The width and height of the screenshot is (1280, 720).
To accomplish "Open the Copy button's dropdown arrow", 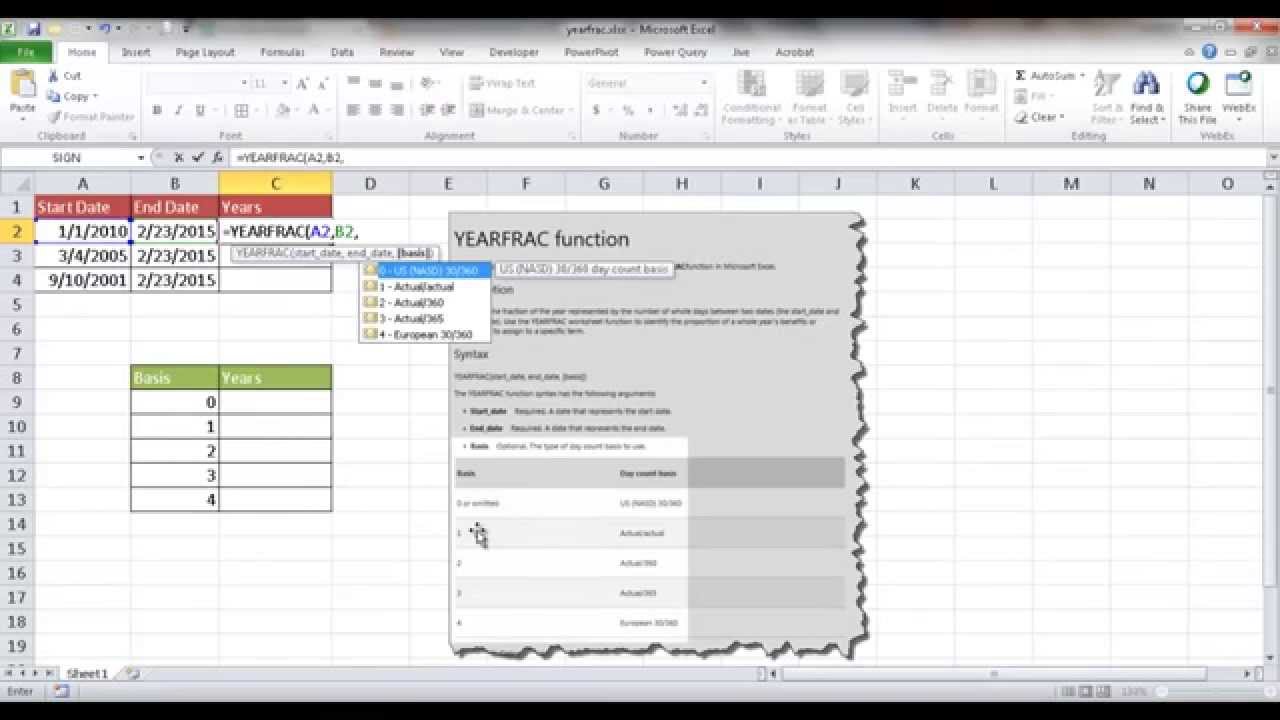I will pos(95,97).
